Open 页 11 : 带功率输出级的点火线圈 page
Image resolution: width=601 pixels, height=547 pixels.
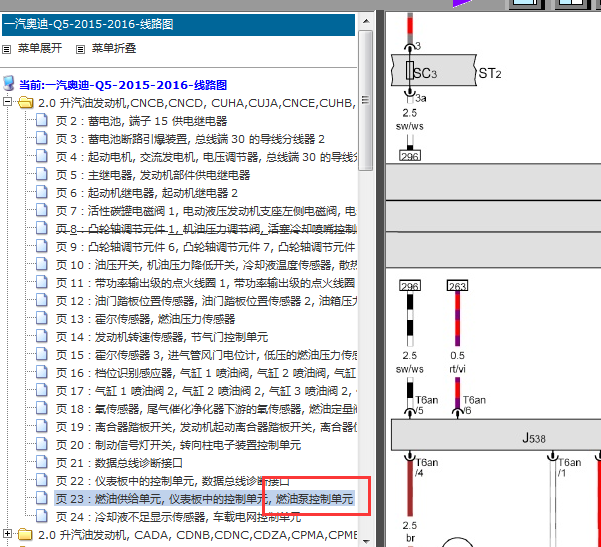(206, 283)
